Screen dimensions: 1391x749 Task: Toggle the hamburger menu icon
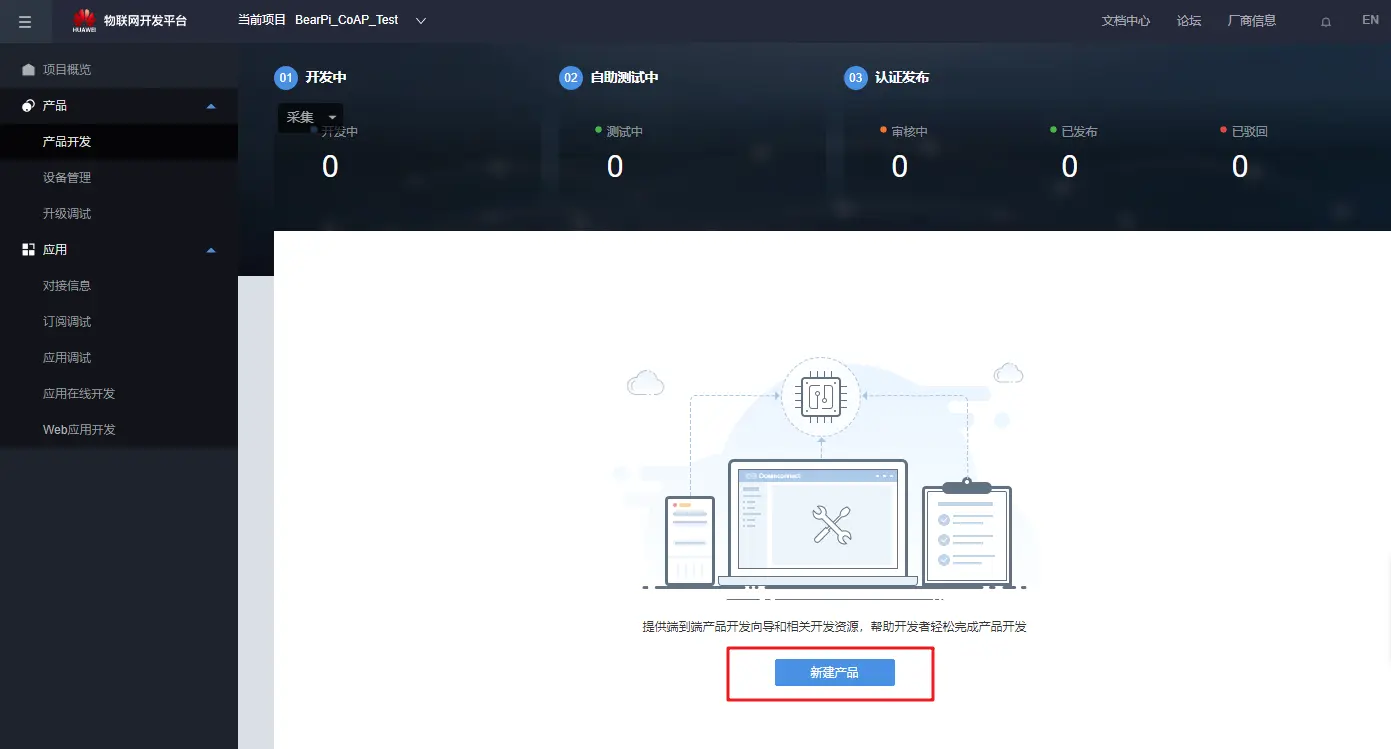pyautogui.click(x=25, y=21)
